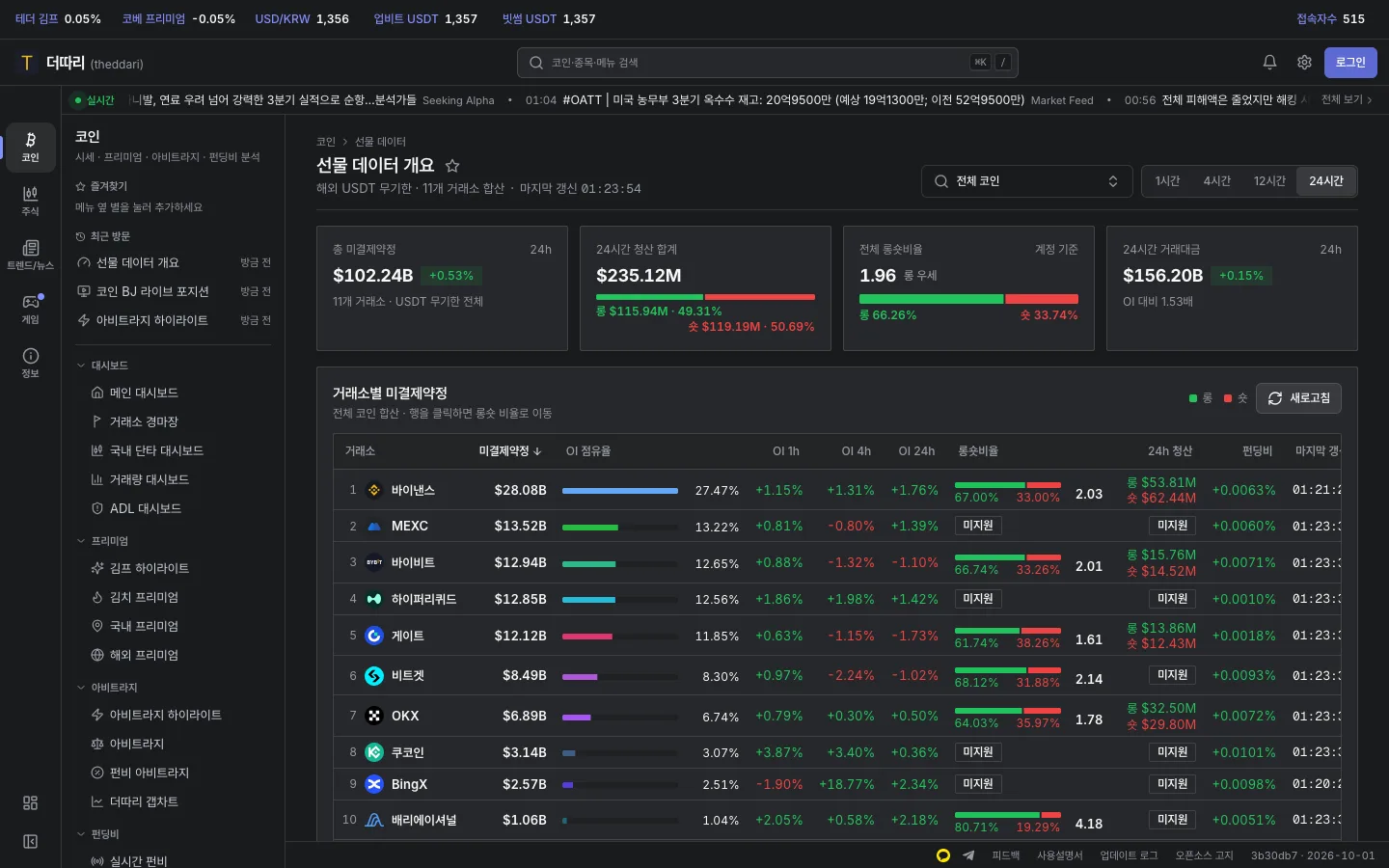Viewport: 1389px width, 868px height.
Task: Select the 1시간 time range tab
Action: click(x=1167, y=181)
